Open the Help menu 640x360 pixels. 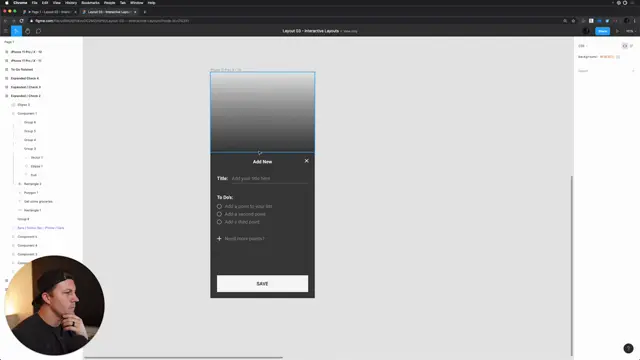[x=151, y=3]
